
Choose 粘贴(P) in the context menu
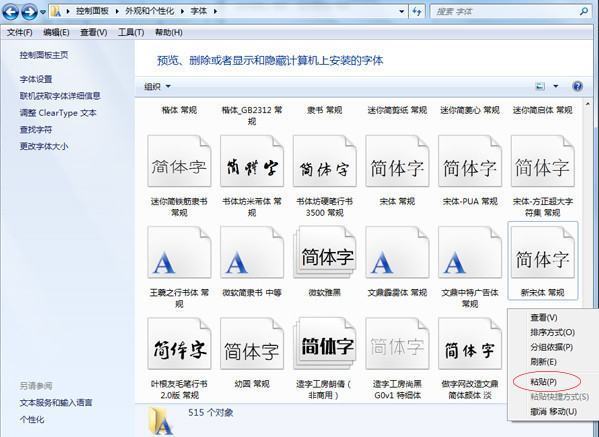544,382
